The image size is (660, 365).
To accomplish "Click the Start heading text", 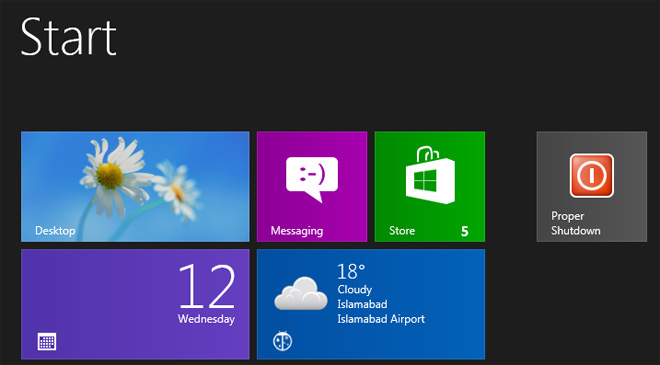I will [x=68, y=37].
